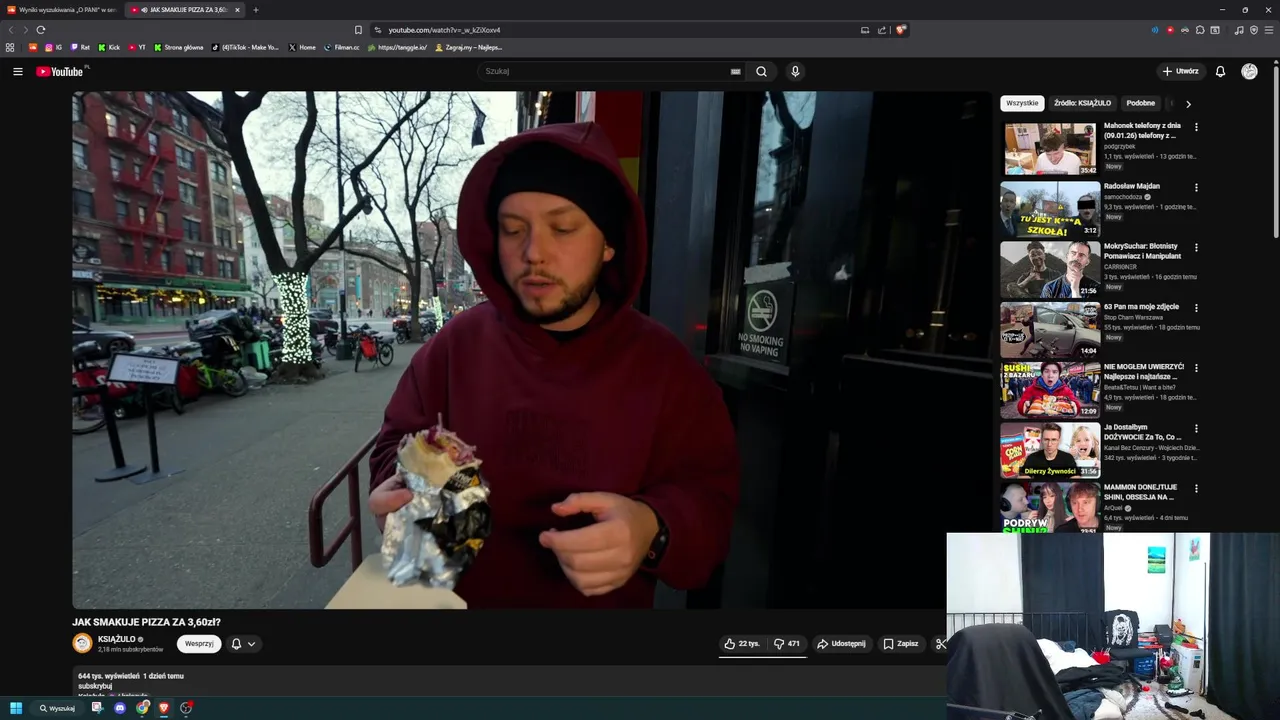Viewport: 1280px width, 720px height.
Task: Open a new browser tab
Action: [x=255, y=10]
